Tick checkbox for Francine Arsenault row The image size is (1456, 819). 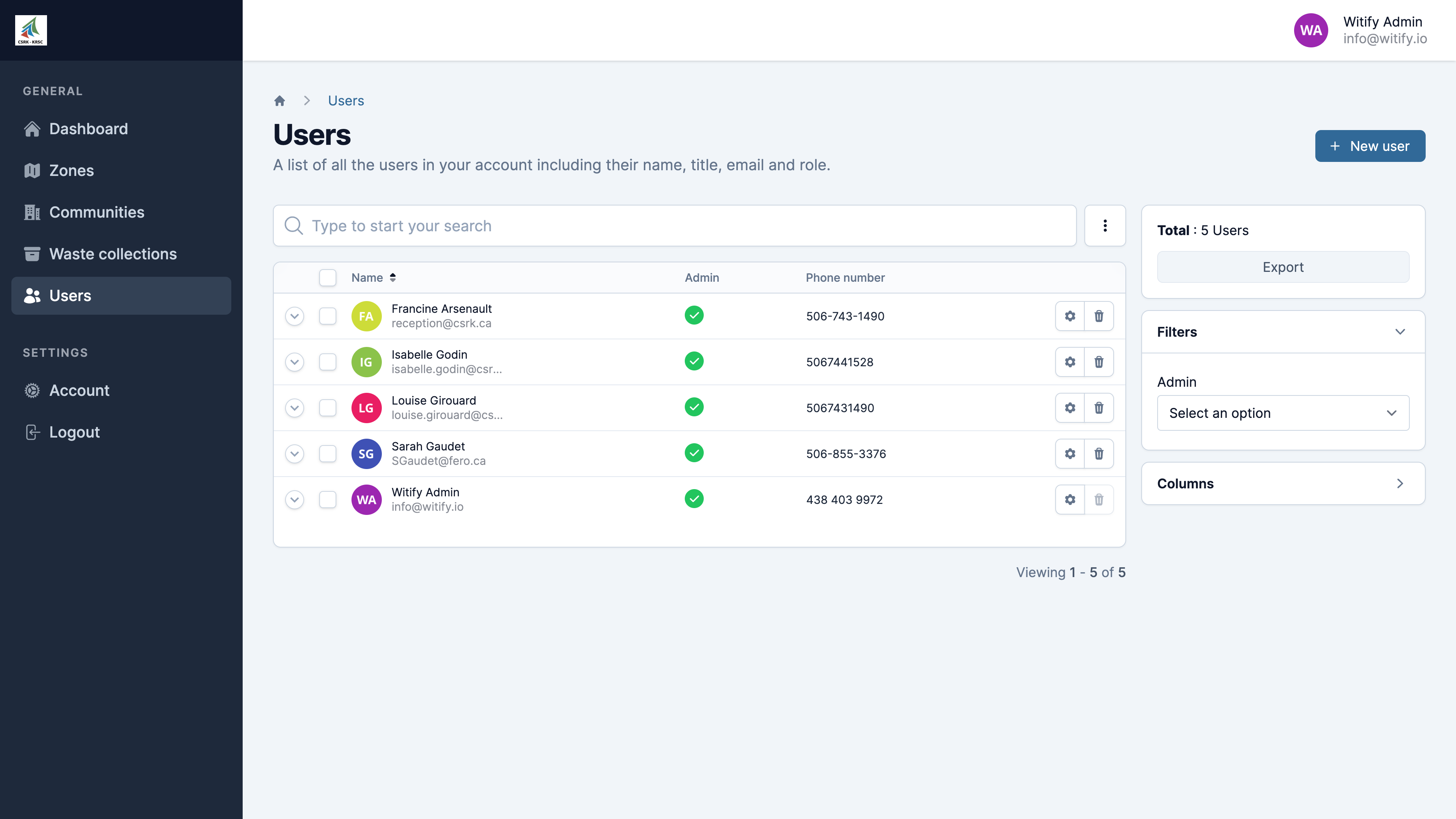pyautogui.click(x=327, y=316)
